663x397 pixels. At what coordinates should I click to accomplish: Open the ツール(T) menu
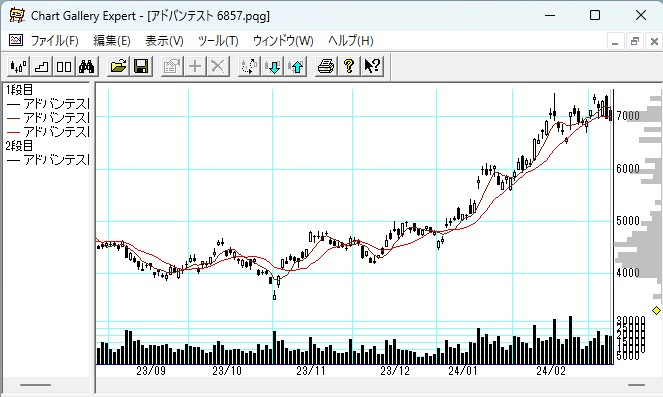[x=218, y=41]
